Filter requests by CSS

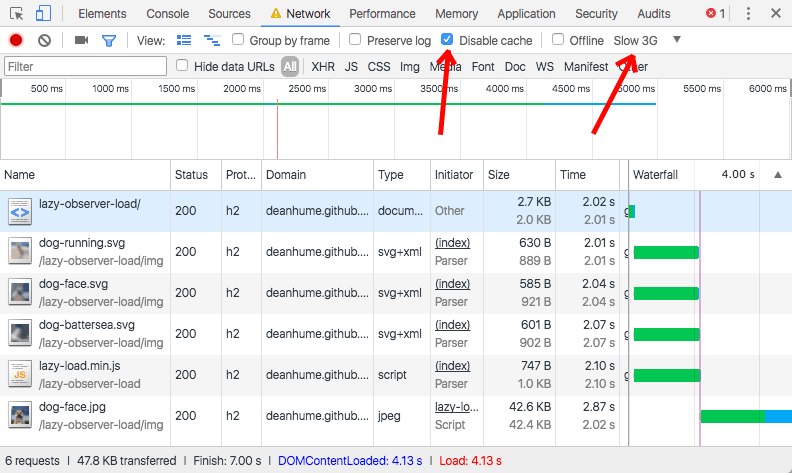[379, 67]
